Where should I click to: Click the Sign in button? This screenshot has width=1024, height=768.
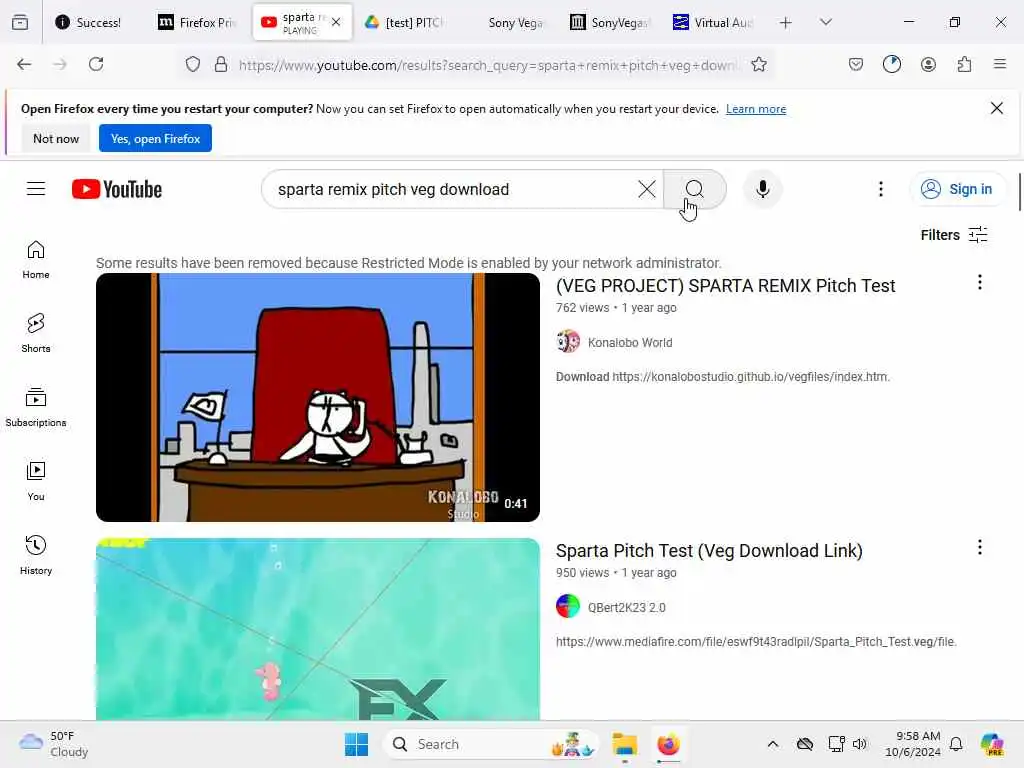(957, 189)
